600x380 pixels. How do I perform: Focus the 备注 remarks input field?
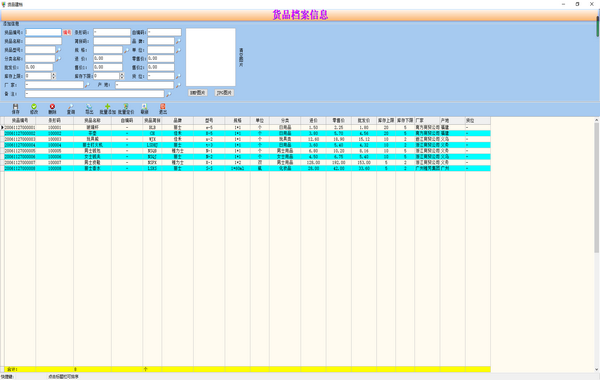coord(95,94)
